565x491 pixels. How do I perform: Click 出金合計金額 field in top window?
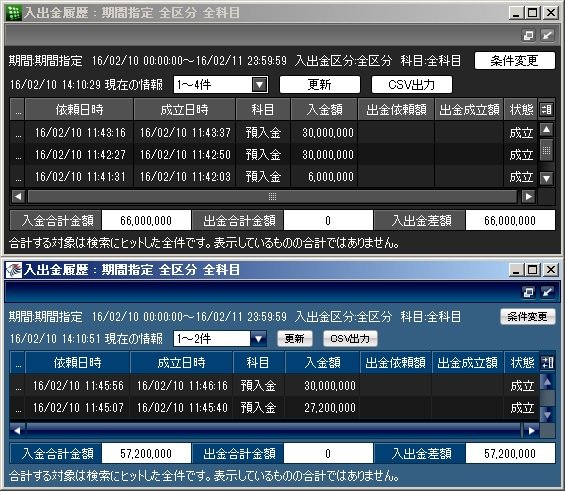[328, 220]
